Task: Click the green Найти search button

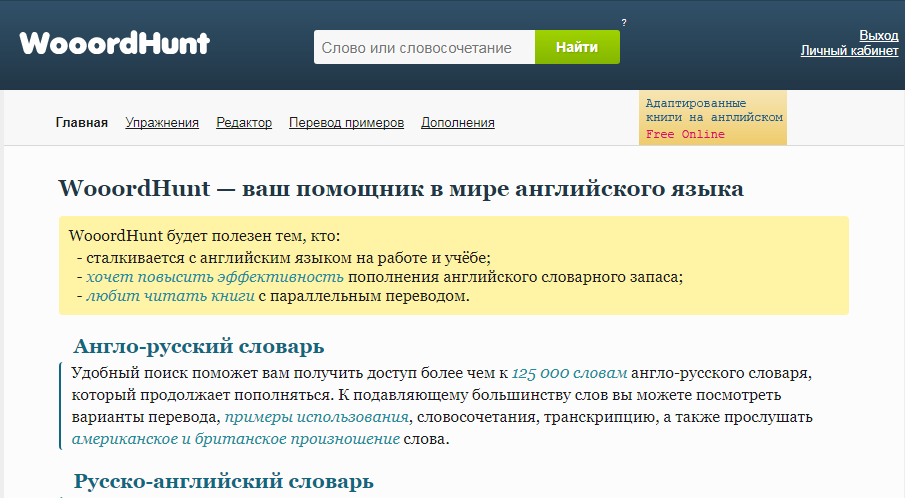Action: pyautogui.click(x=577, y=47)
